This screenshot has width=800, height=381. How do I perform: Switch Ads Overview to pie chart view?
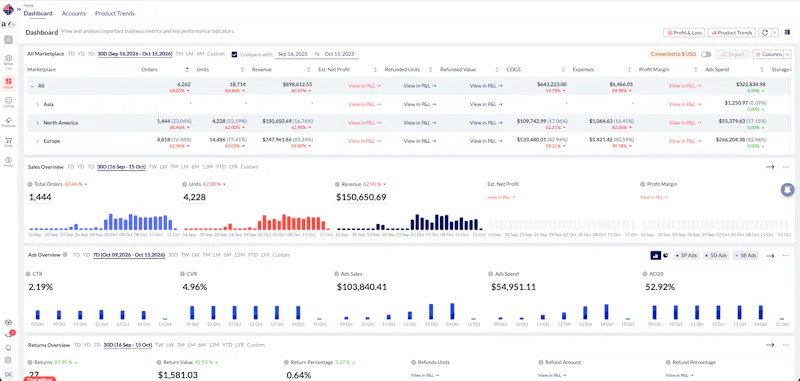pos(665,255)
